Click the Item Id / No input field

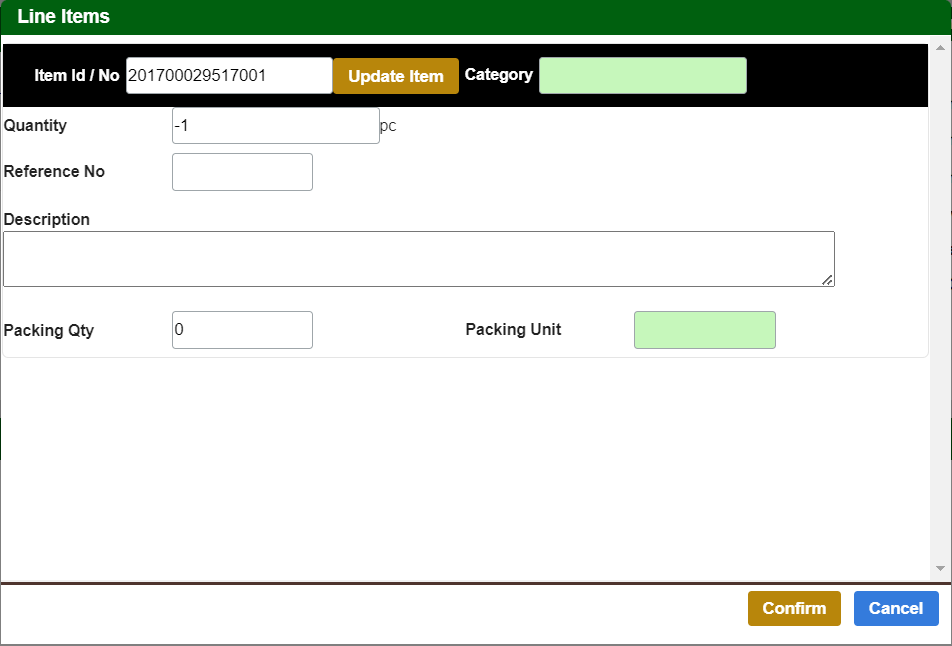pyautogui.click(x=229, y=75)
